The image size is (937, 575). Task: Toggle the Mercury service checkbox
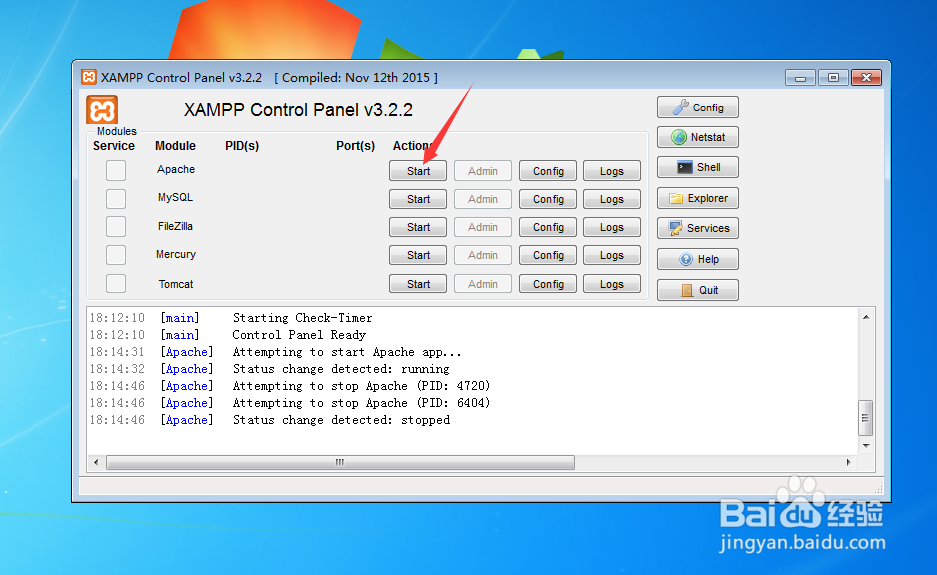point(116,255)
